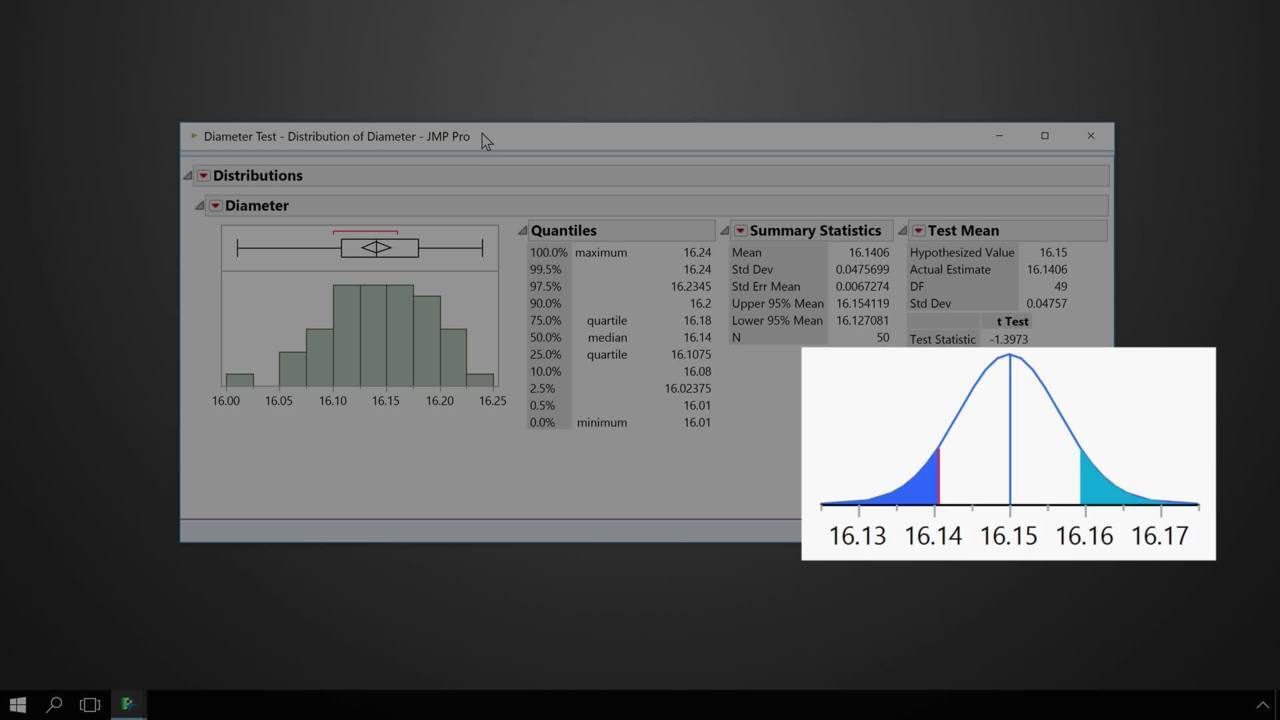Collapse the Distributions outline with gray triangle
Viewport: 1280px width, 720px height.
[x=188, y=176]
